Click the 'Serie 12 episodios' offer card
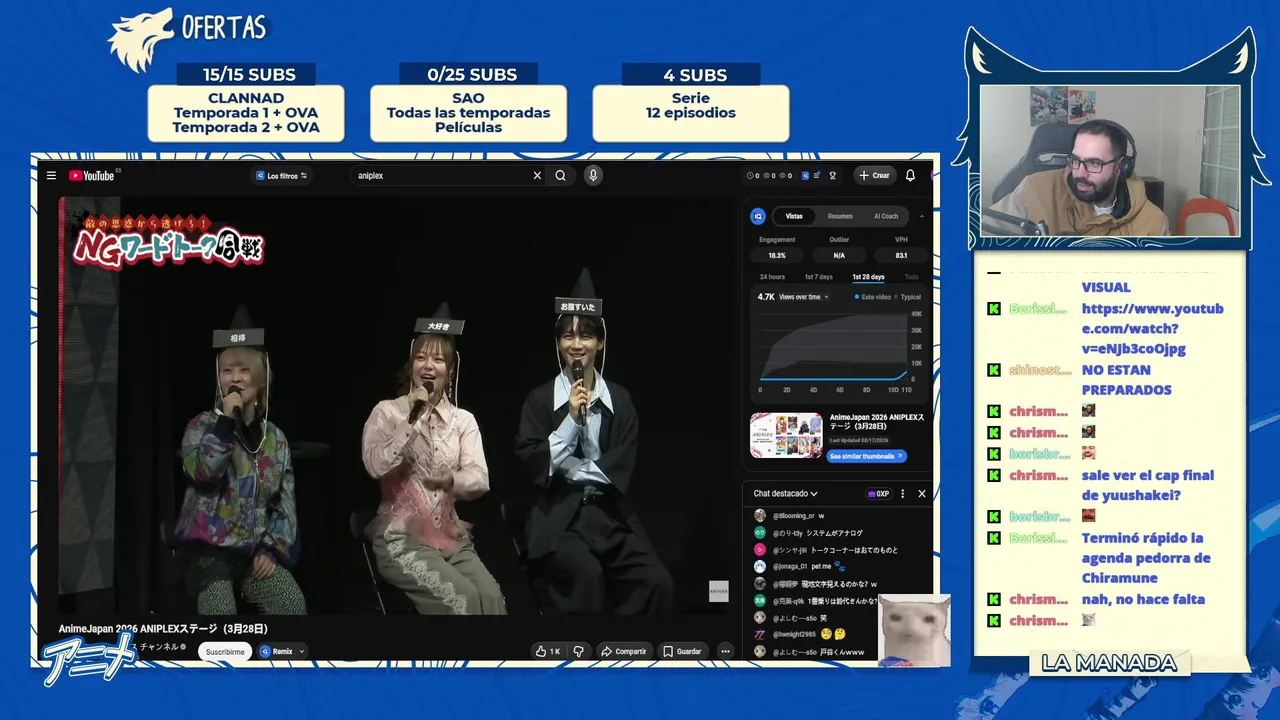1280x720 pixels. [691, 113]
